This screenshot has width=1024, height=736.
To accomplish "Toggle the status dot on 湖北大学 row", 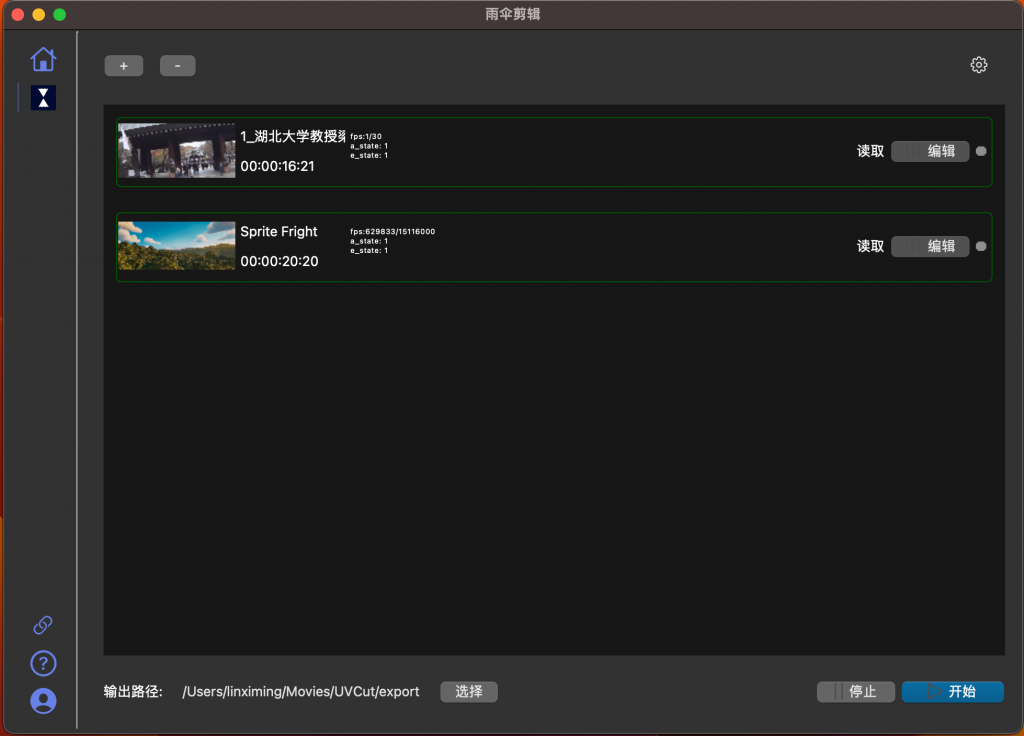I will coord(981,152).
